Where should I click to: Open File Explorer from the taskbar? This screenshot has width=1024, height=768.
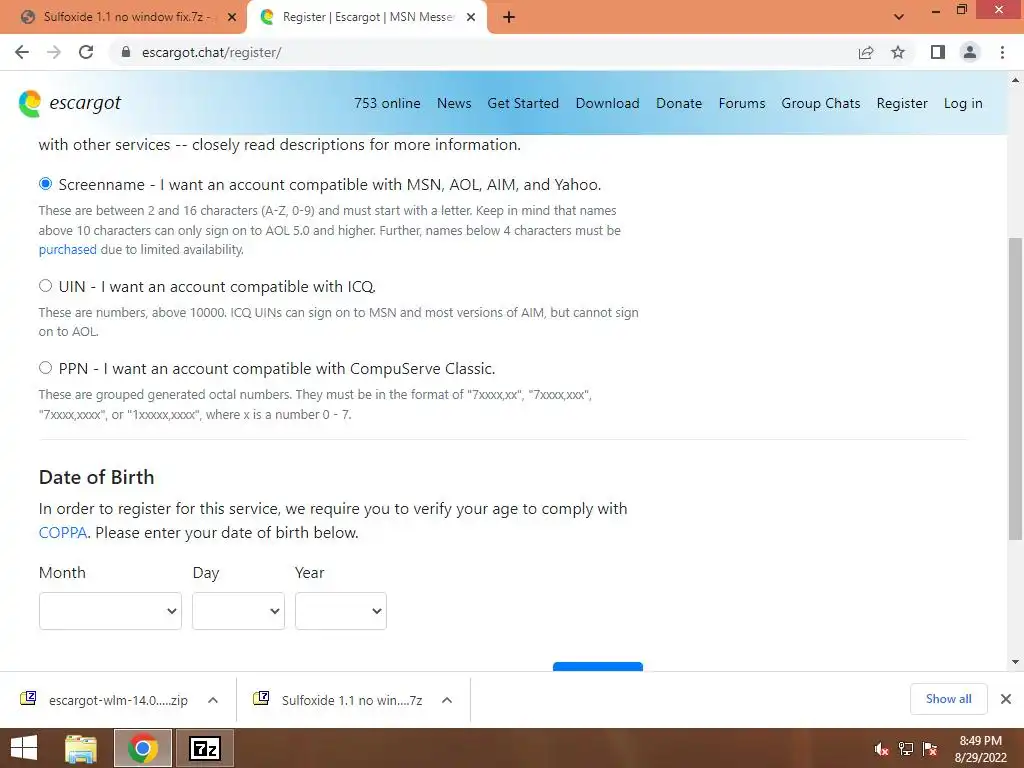click(81, 748)
